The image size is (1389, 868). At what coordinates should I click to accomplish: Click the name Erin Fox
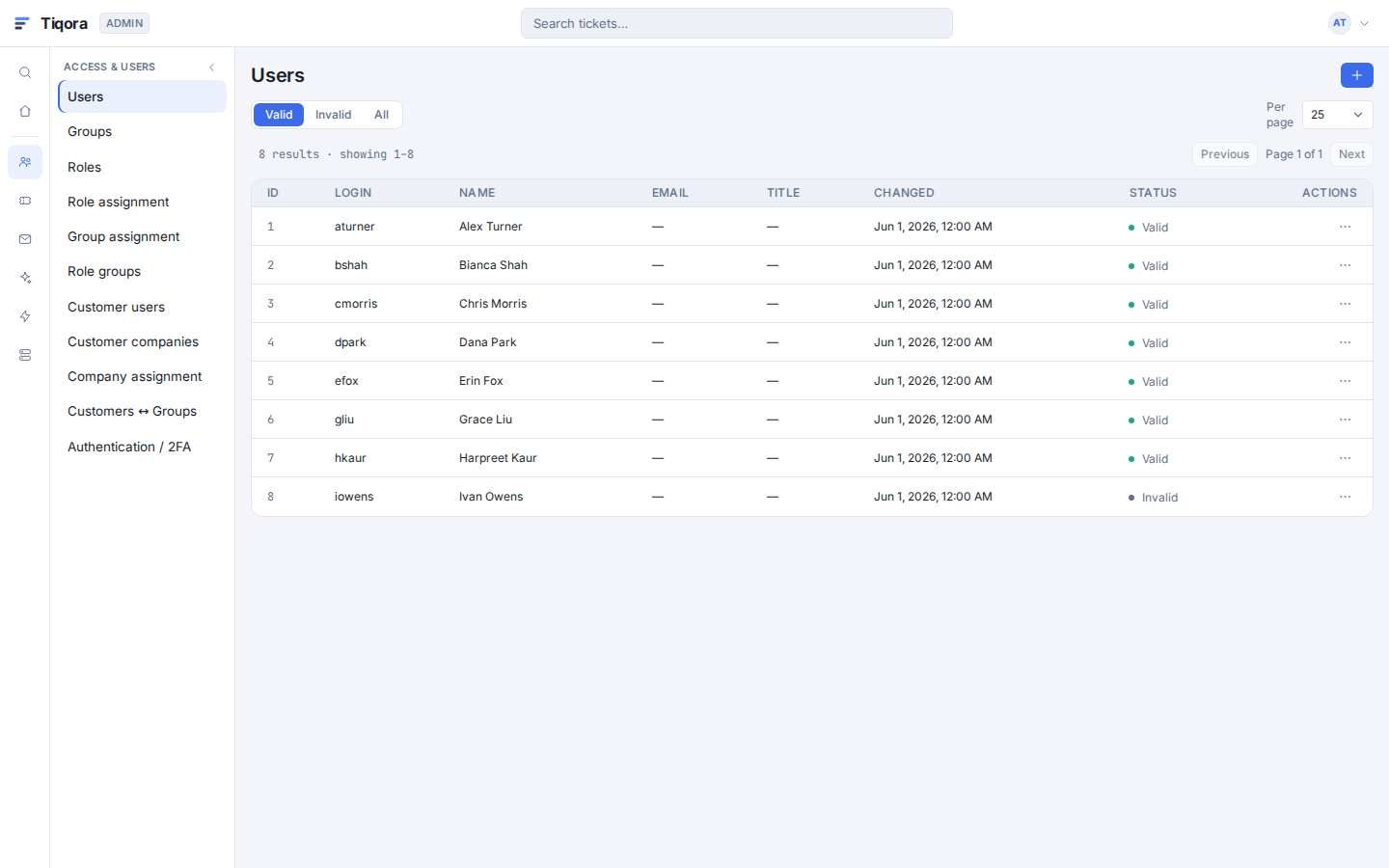pyautogui.click(x=481, y=381)
